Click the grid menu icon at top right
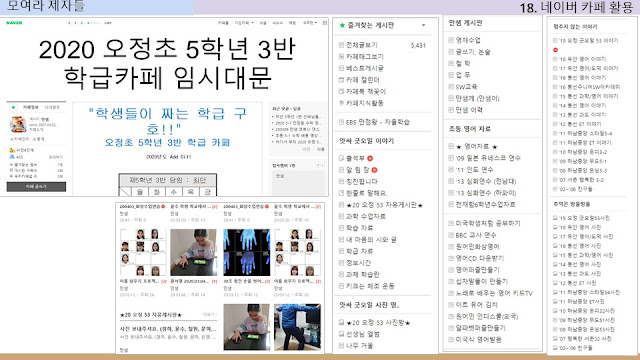This screenshot has width=640, height=360. click(325, 23)
